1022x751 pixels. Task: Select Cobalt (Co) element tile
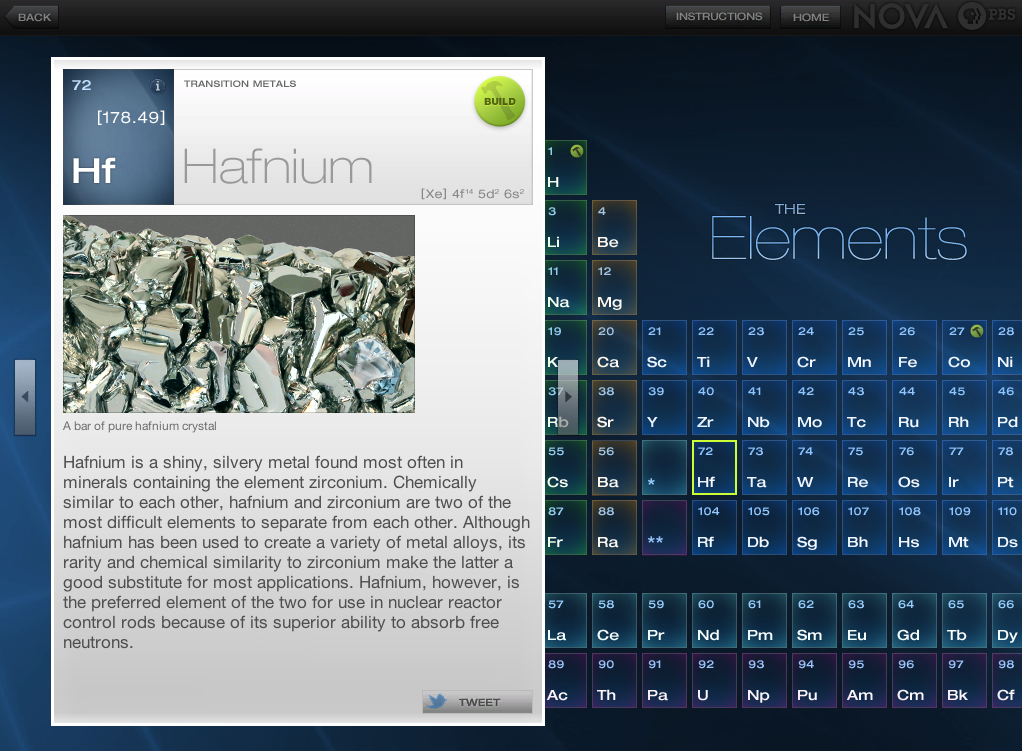[965, 347]
